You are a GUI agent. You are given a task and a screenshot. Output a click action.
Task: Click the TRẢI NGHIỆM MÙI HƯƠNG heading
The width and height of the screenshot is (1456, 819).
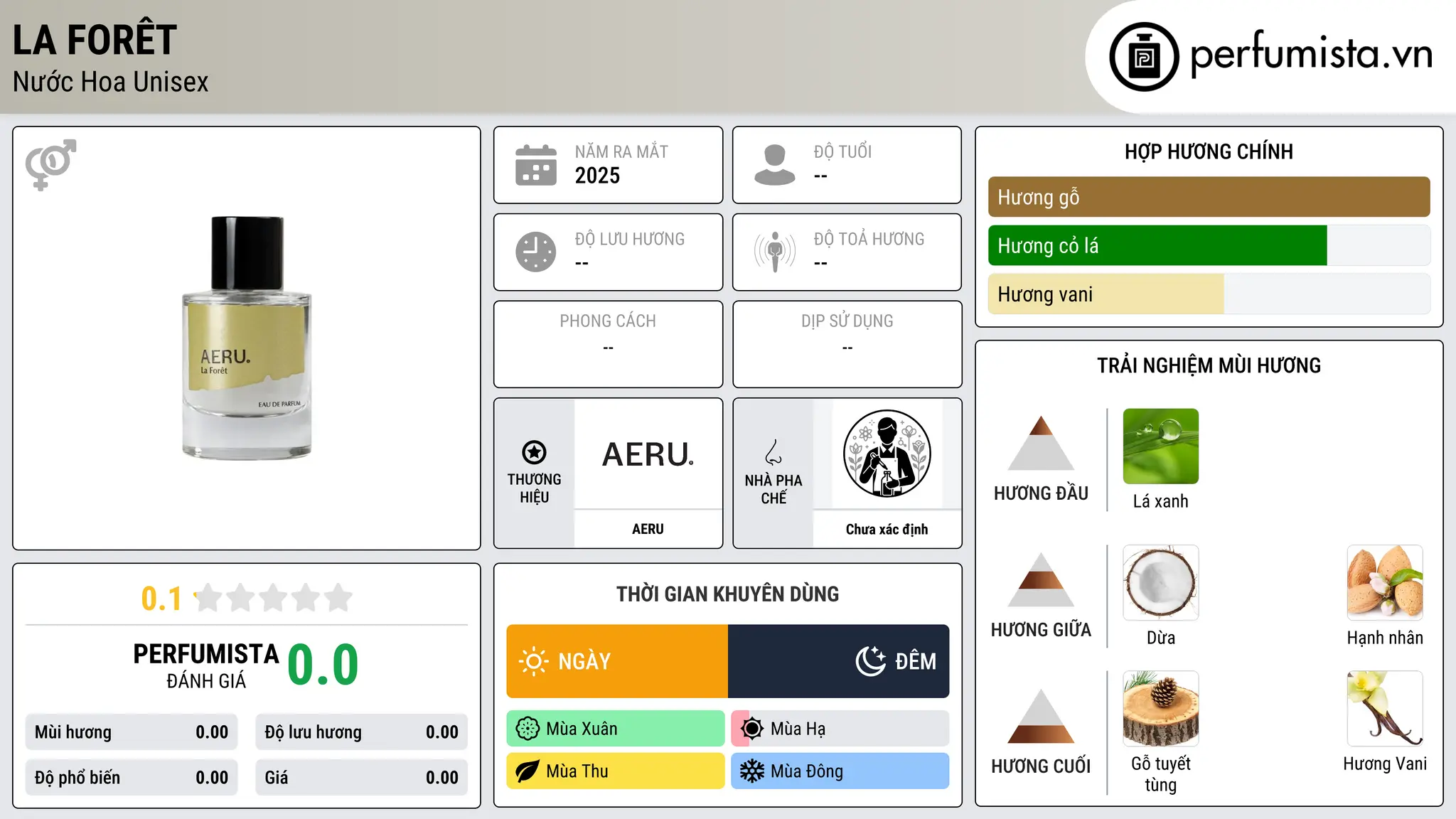click(x=1209, y=365)
